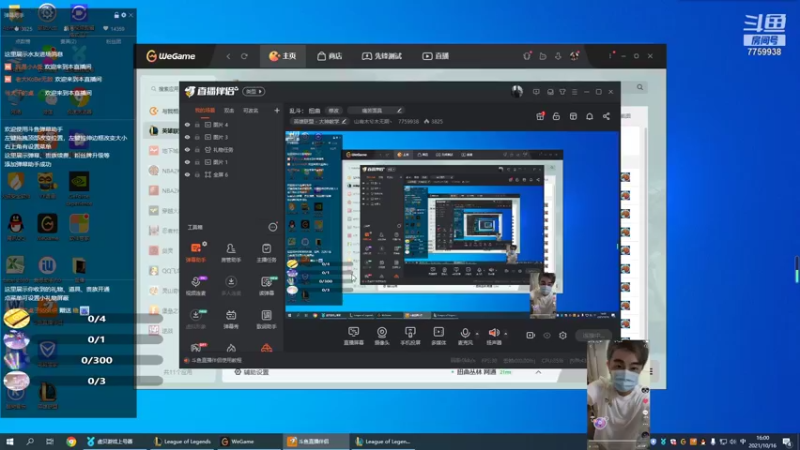Toggle visibility of 全屏 6 layer
This screenshot has width=800, height=450.
point(187,174)
